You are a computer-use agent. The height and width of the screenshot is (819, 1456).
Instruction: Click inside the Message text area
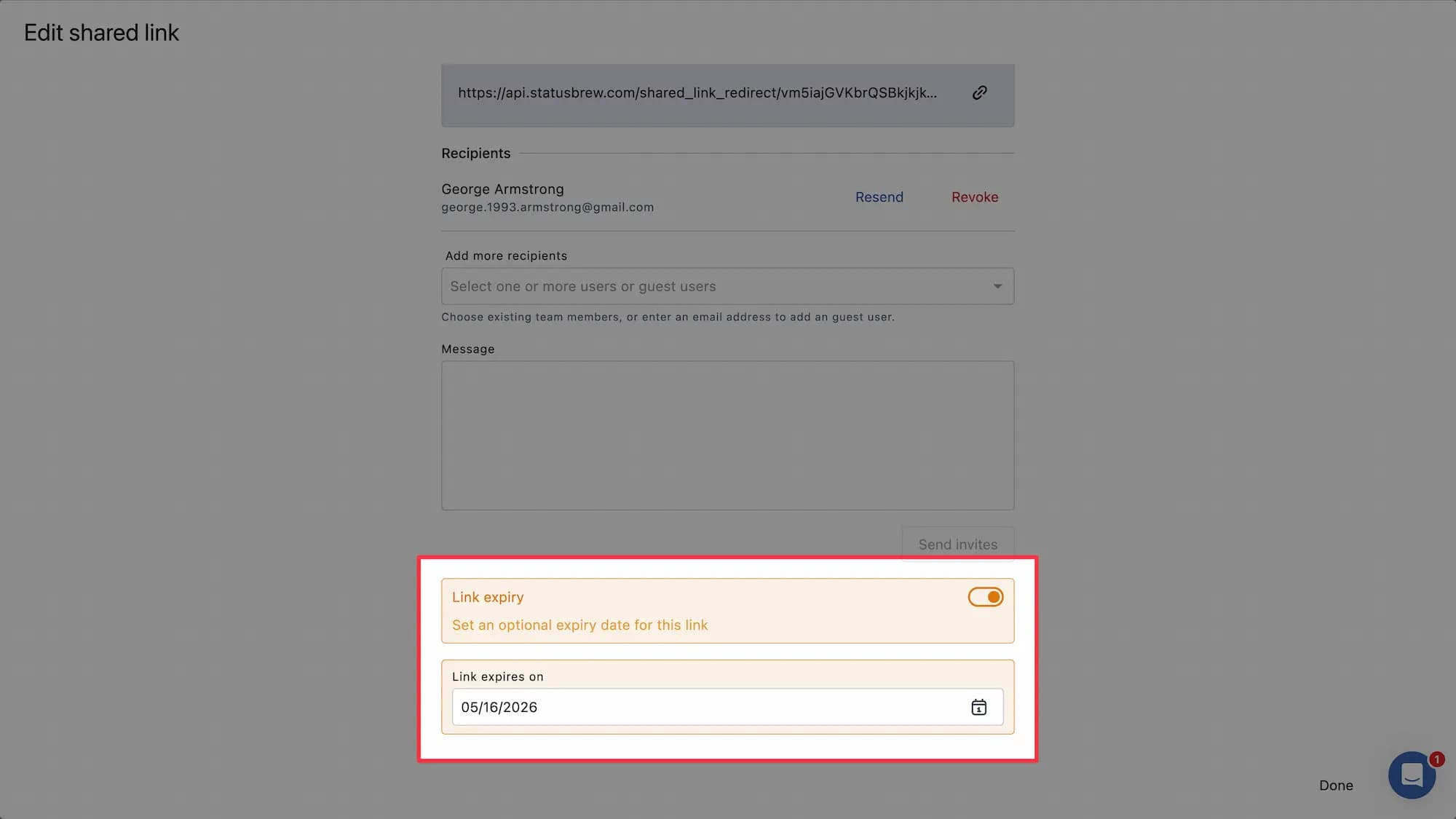[x=727, y=435]
